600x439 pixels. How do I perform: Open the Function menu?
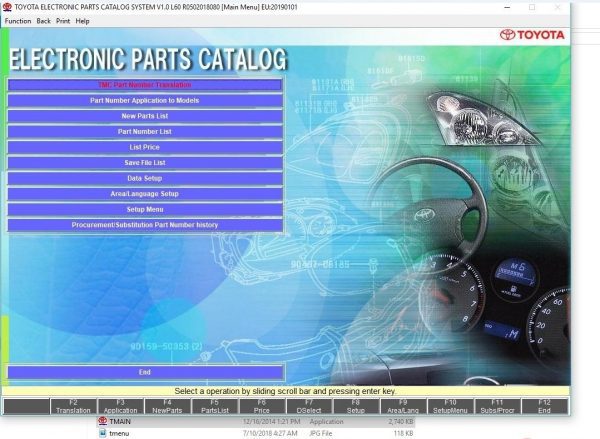click(18, 21)
